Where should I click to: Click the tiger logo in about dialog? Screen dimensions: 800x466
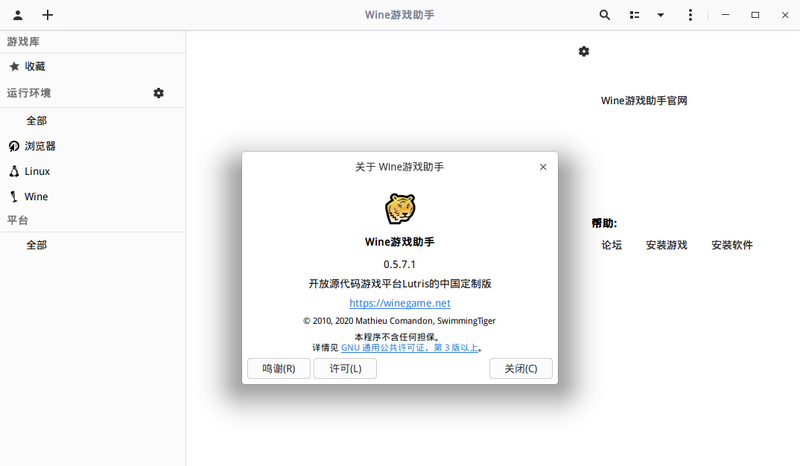(400, 209)
